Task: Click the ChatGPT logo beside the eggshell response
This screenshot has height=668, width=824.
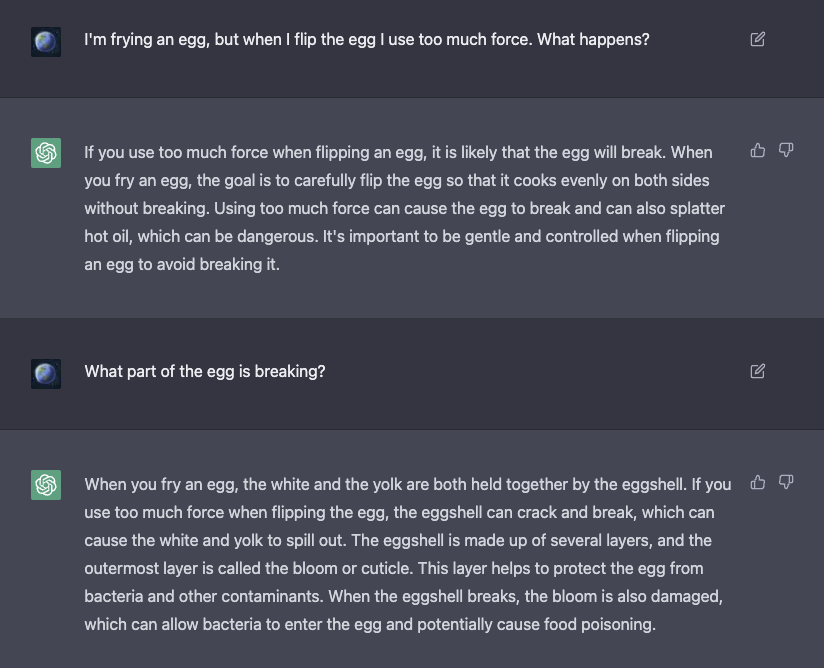Action: click(46, 485)
